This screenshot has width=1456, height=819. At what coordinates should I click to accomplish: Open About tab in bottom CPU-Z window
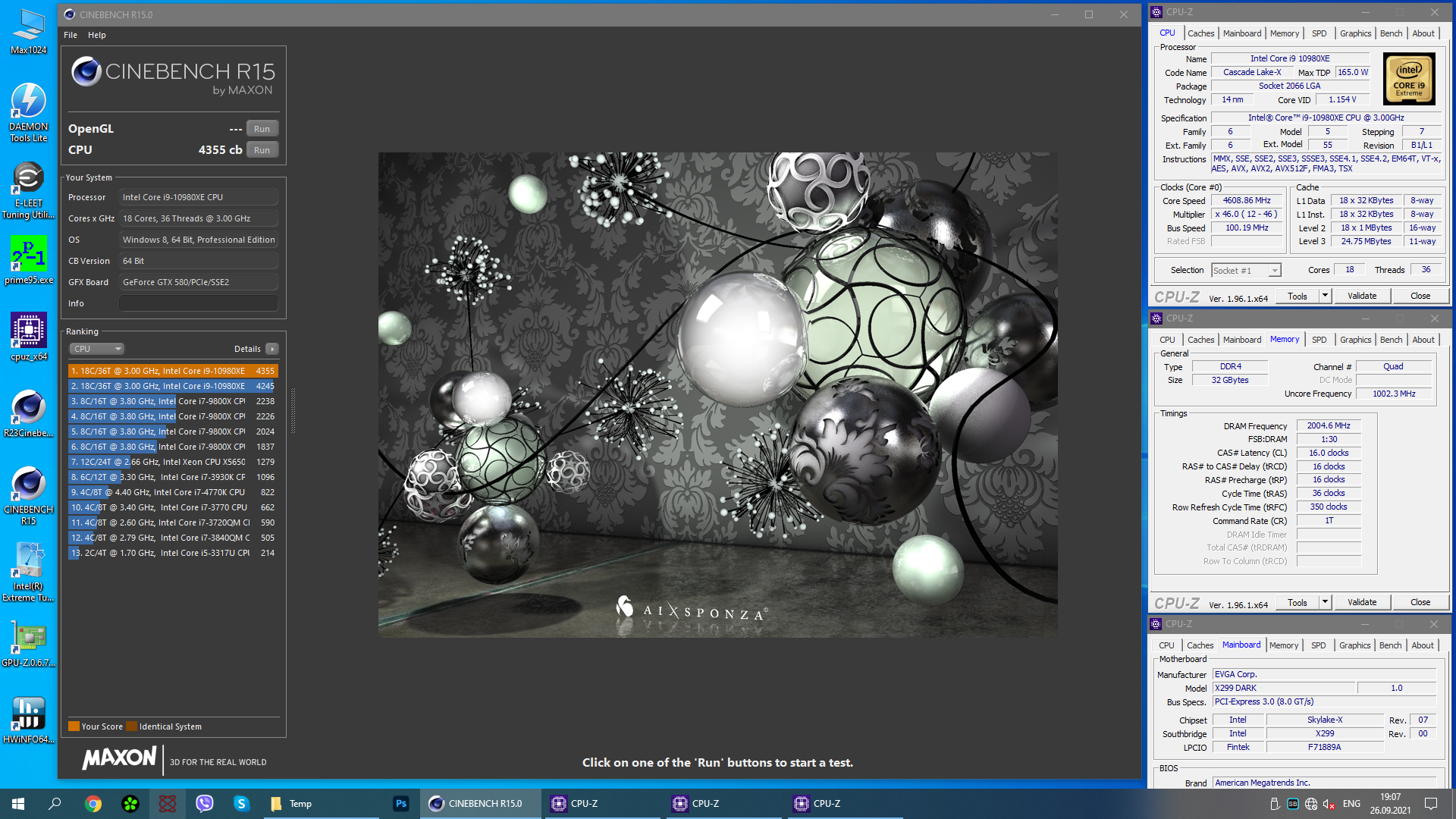(x=1423, y=645)
